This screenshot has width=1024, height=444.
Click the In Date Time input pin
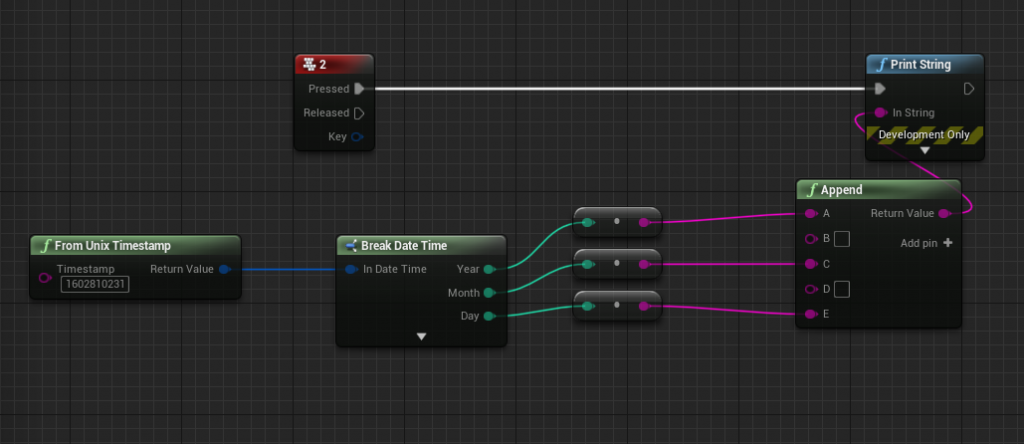click(351, 269)
